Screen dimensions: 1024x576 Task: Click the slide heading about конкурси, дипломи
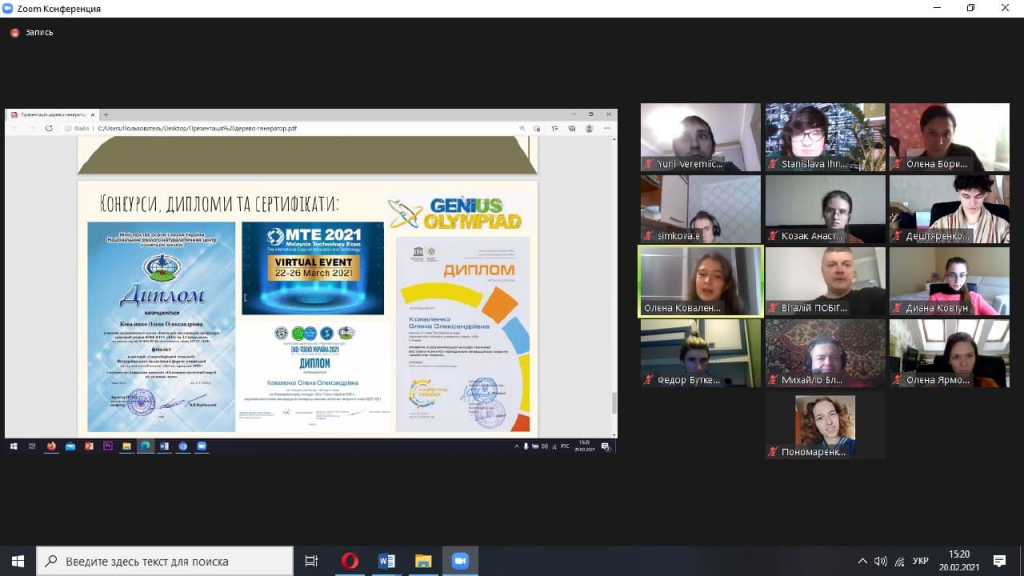(219, 204)
